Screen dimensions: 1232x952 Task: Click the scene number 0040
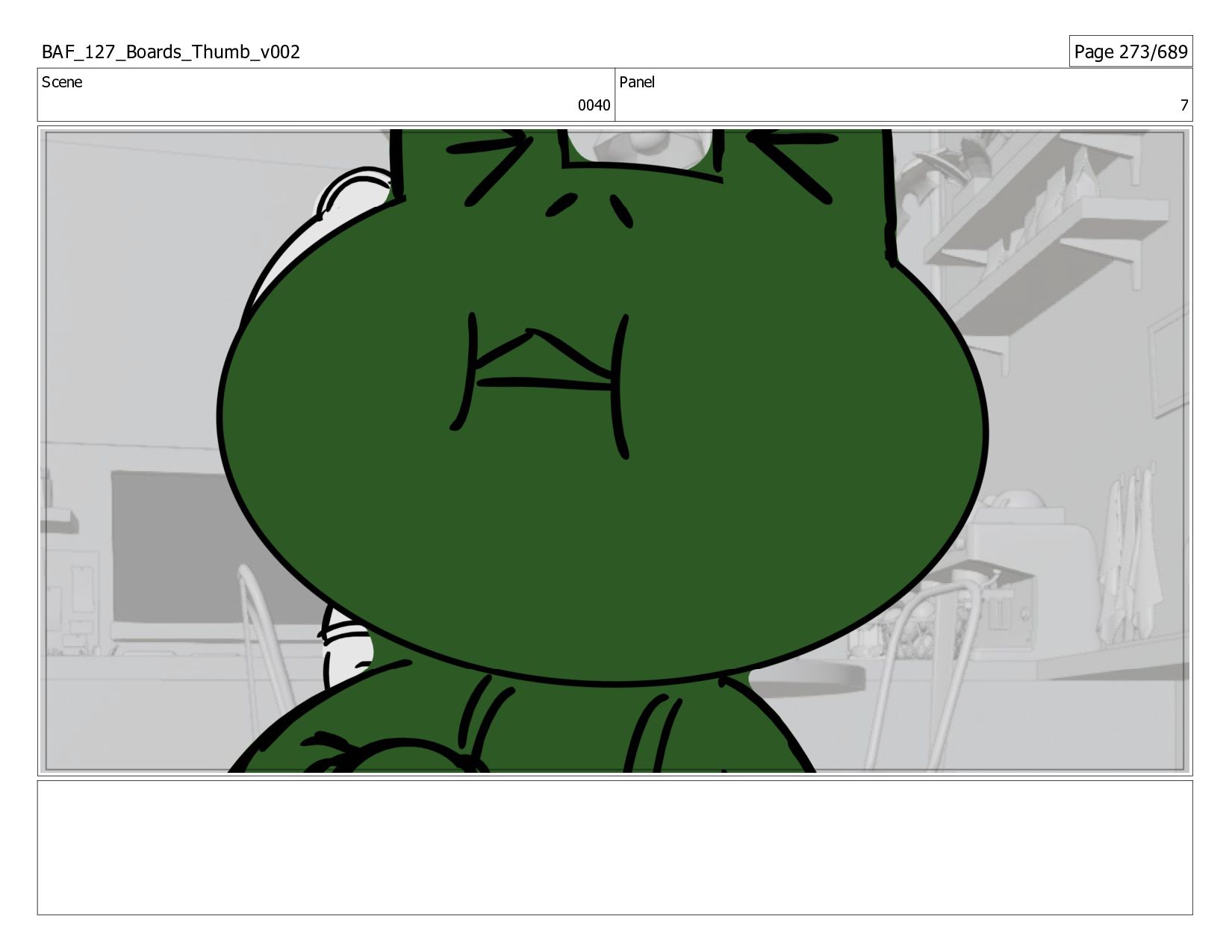(594, 105)
